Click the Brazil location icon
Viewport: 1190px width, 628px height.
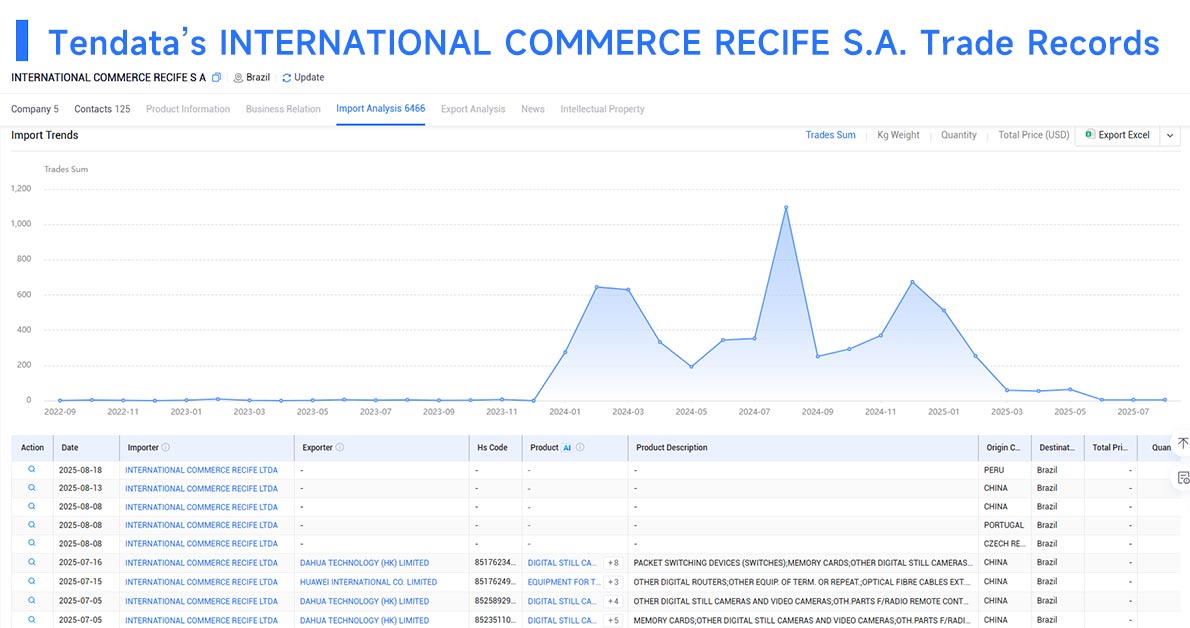coord(238,77)
